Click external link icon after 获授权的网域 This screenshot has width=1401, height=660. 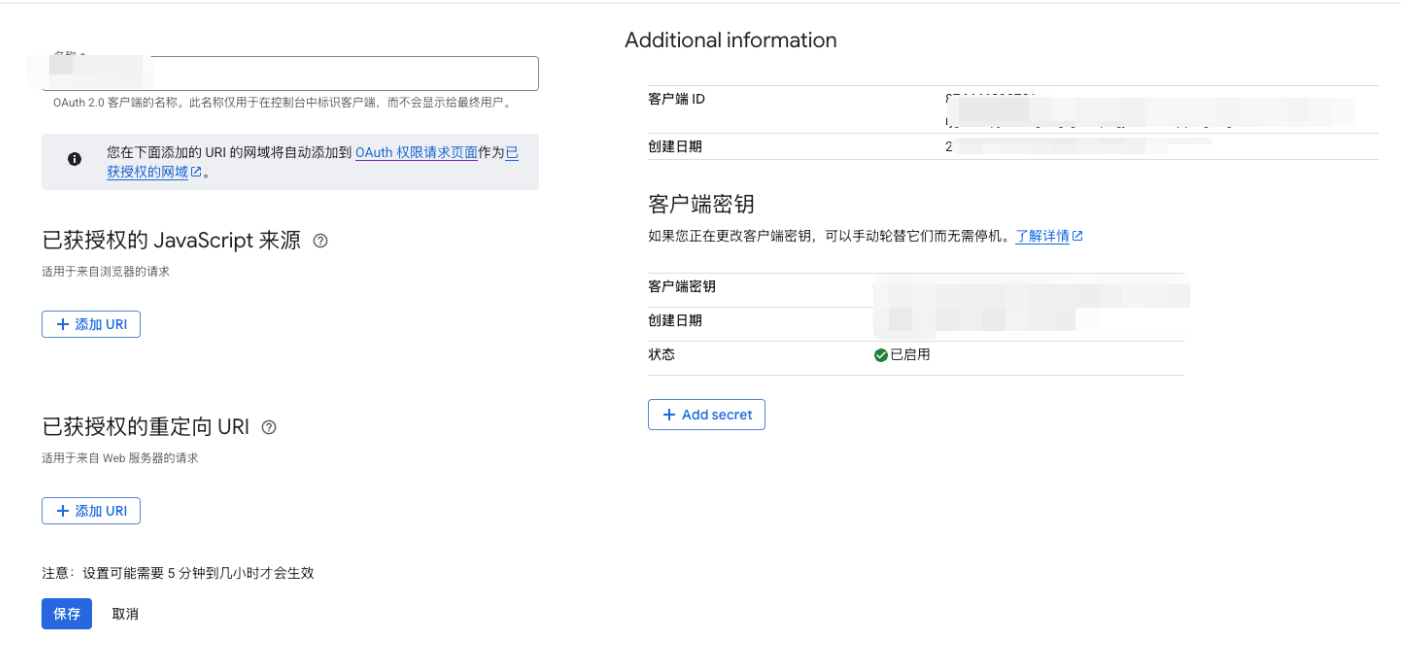(x=196, y=172)
